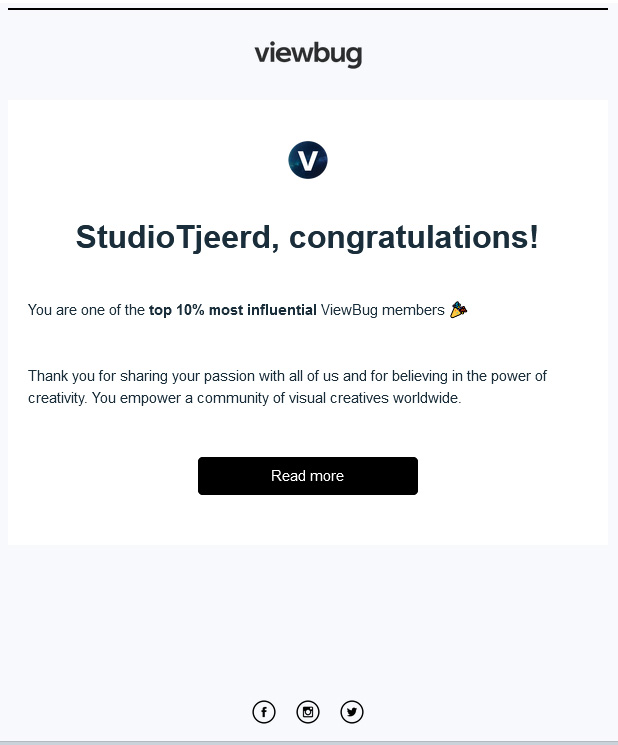Screen dimensions: 618x745
Task: Click the viewbug wordmark logo
Action: click(308, 54)
